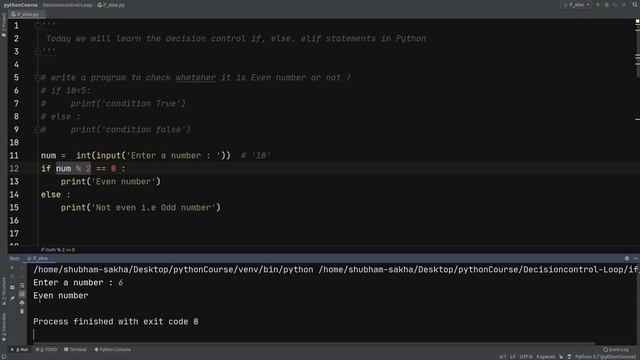Click line number 13 in the gutter
This screenshot has width=640, height=360.
(x=14, y=182)
